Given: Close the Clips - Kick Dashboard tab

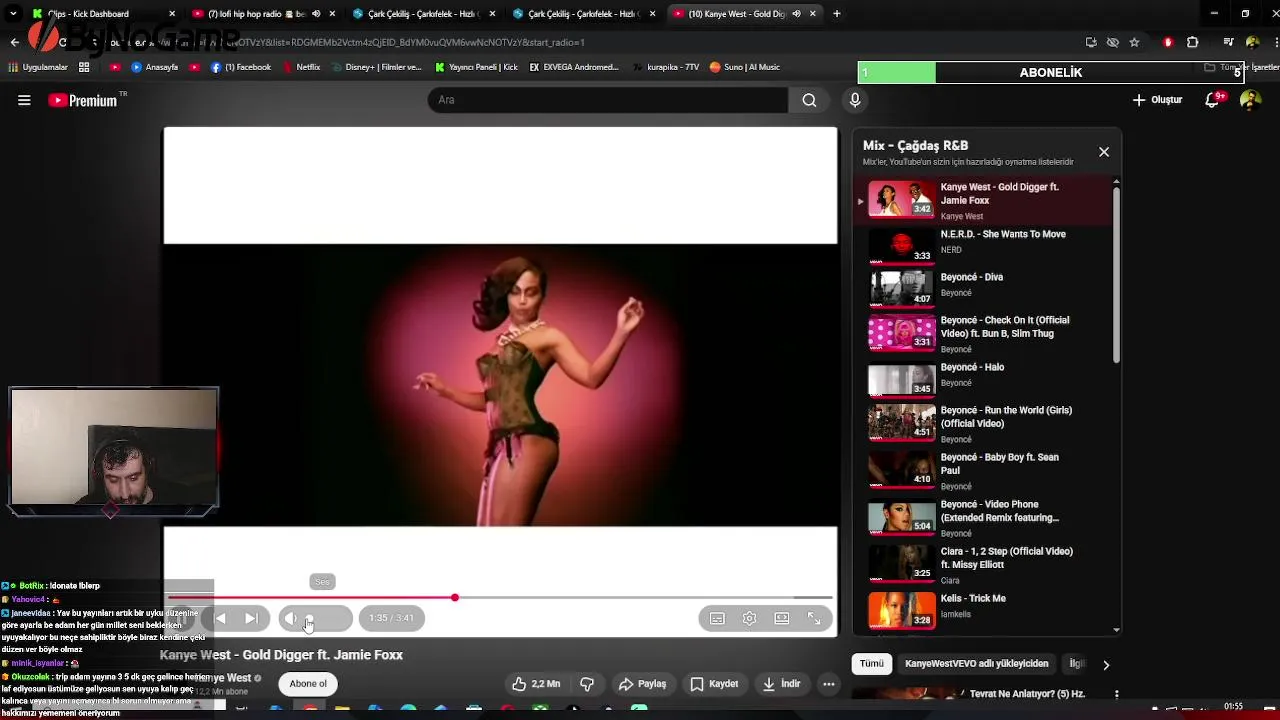Looking at the screenshot, I should point(172,14).
